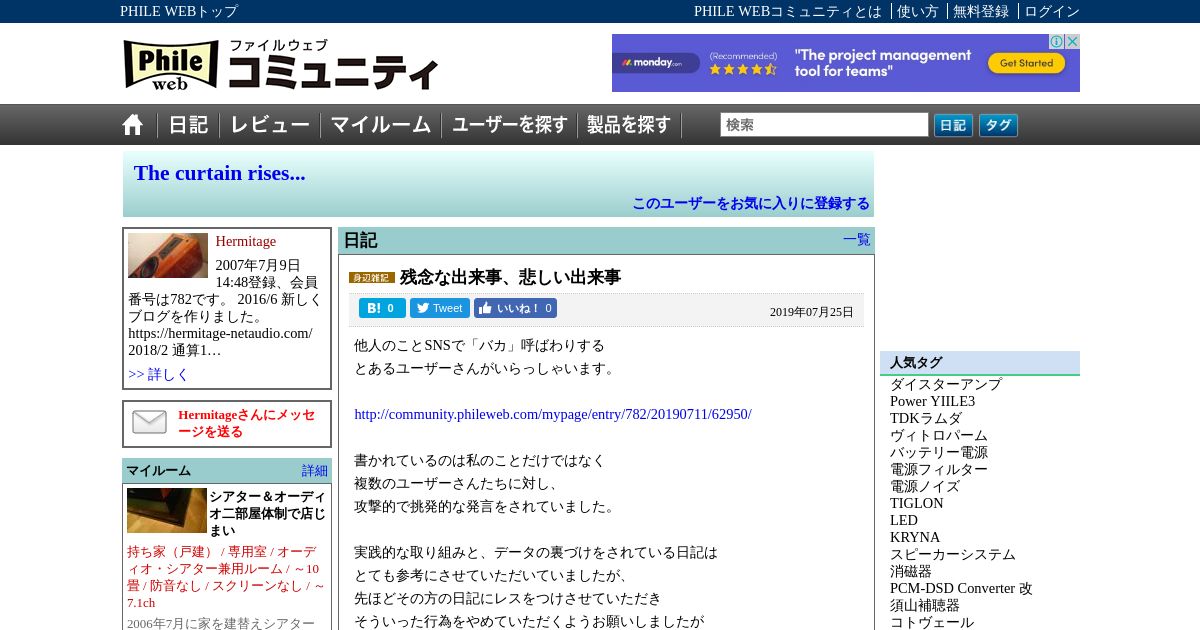Open the バッテリー電源 tag
The height and width of the screenshot is (630, 1200).
point(939,452)
